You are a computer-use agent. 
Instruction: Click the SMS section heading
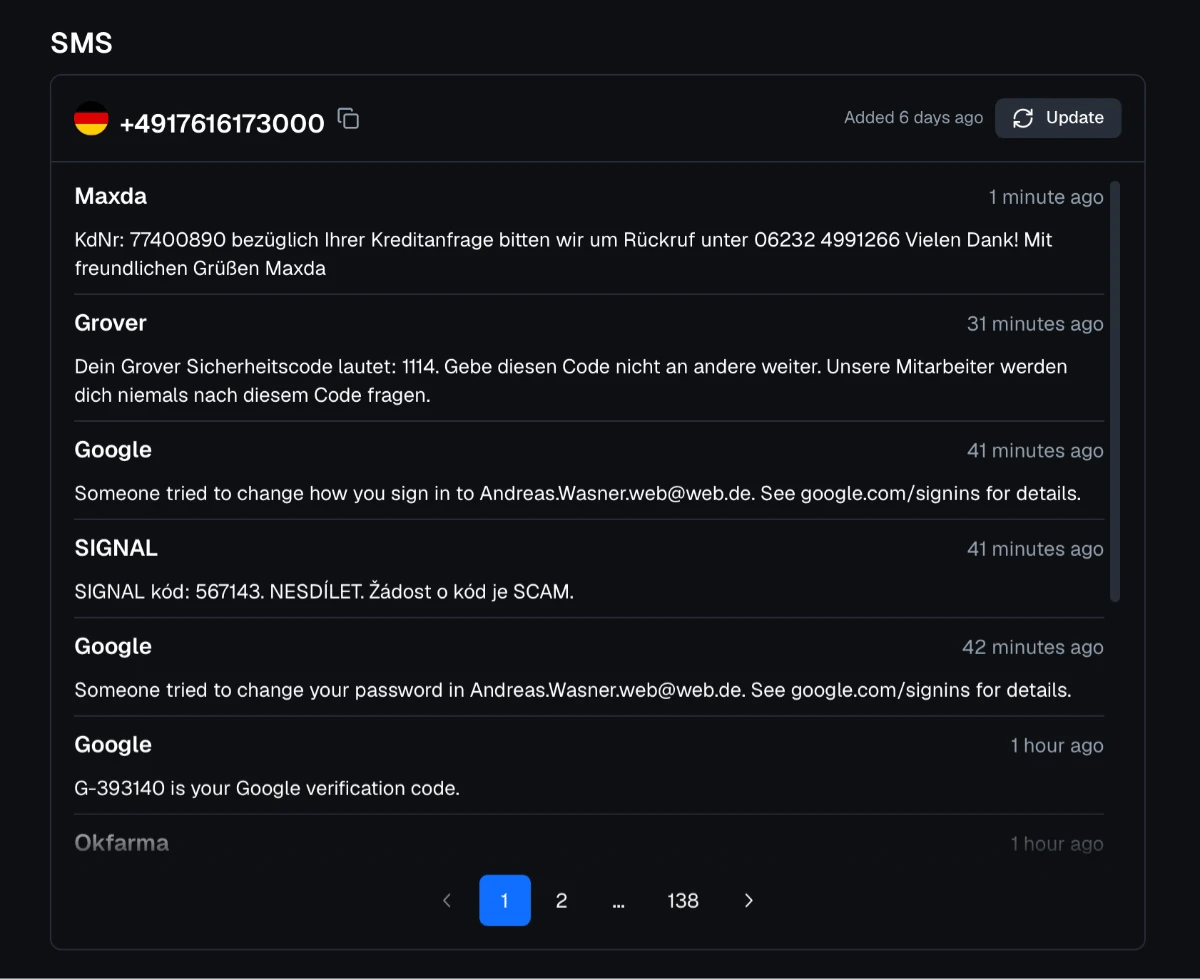point(82,43)
